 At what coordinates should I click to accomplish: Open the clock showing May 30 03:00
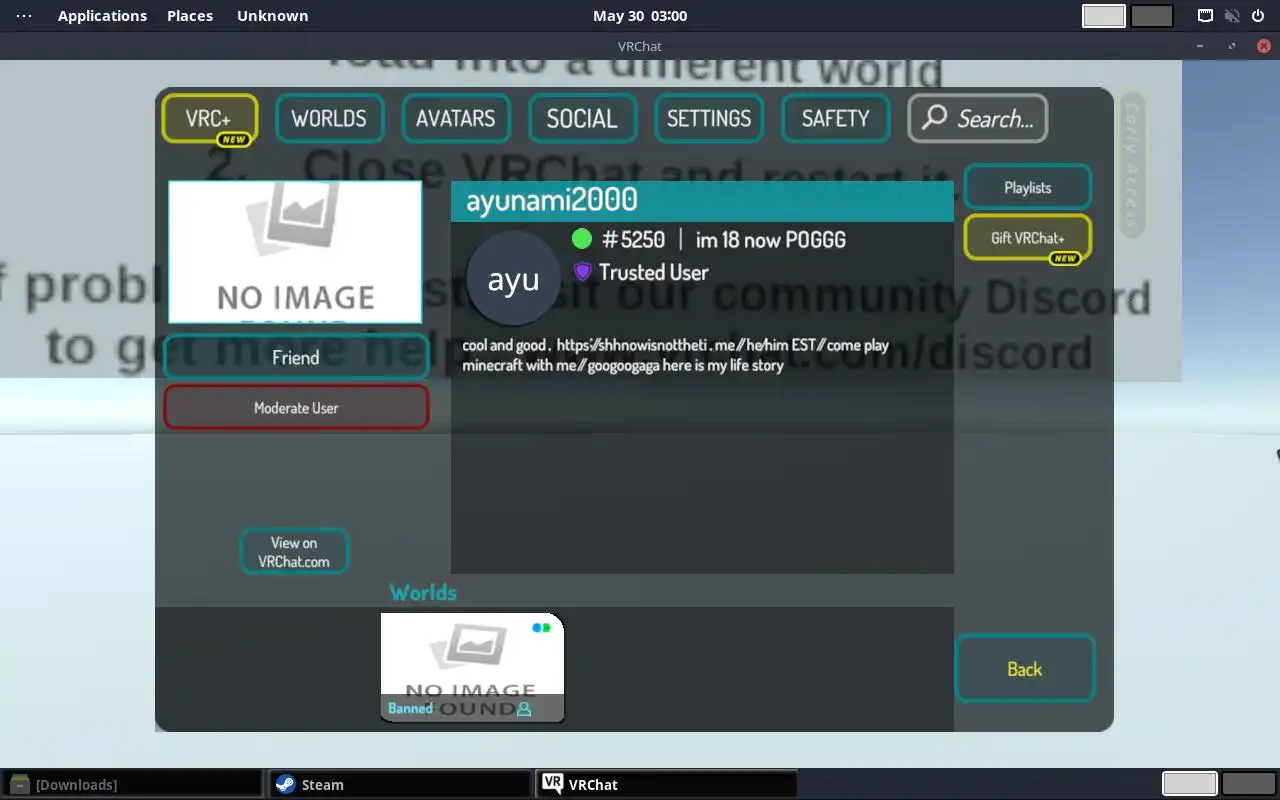click(640, 15)
